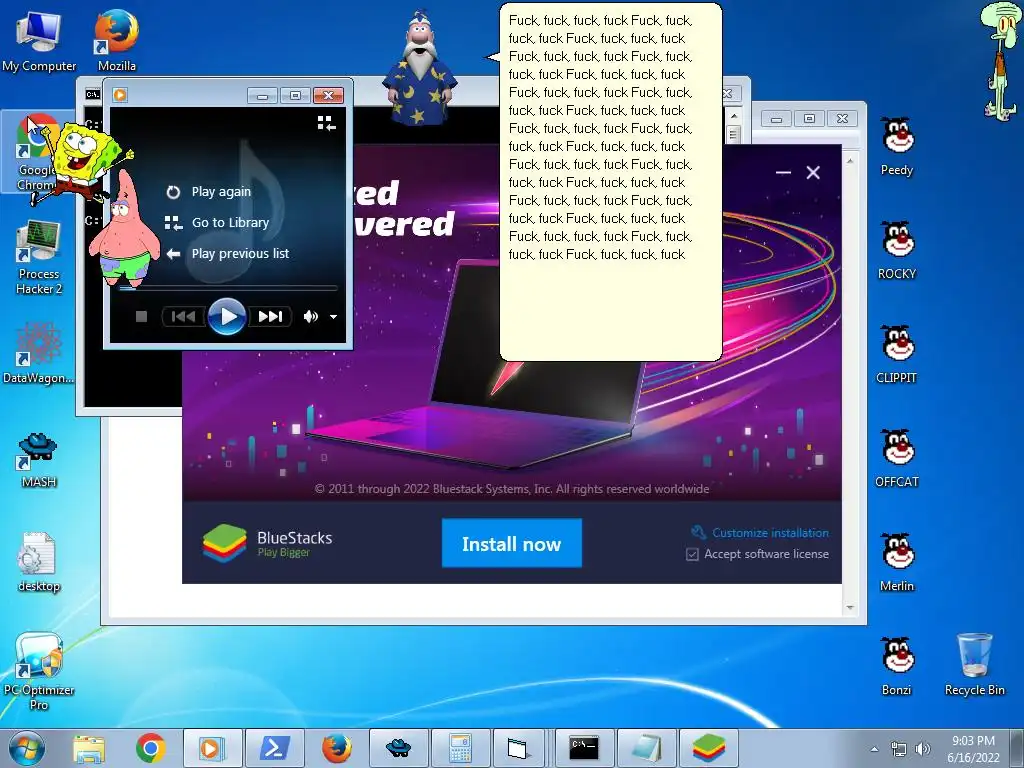The height and width of the screenshot is (768, 1024).
Task: Open the Mozilla Firefox desktop shortcut
Action: (116, 40)
